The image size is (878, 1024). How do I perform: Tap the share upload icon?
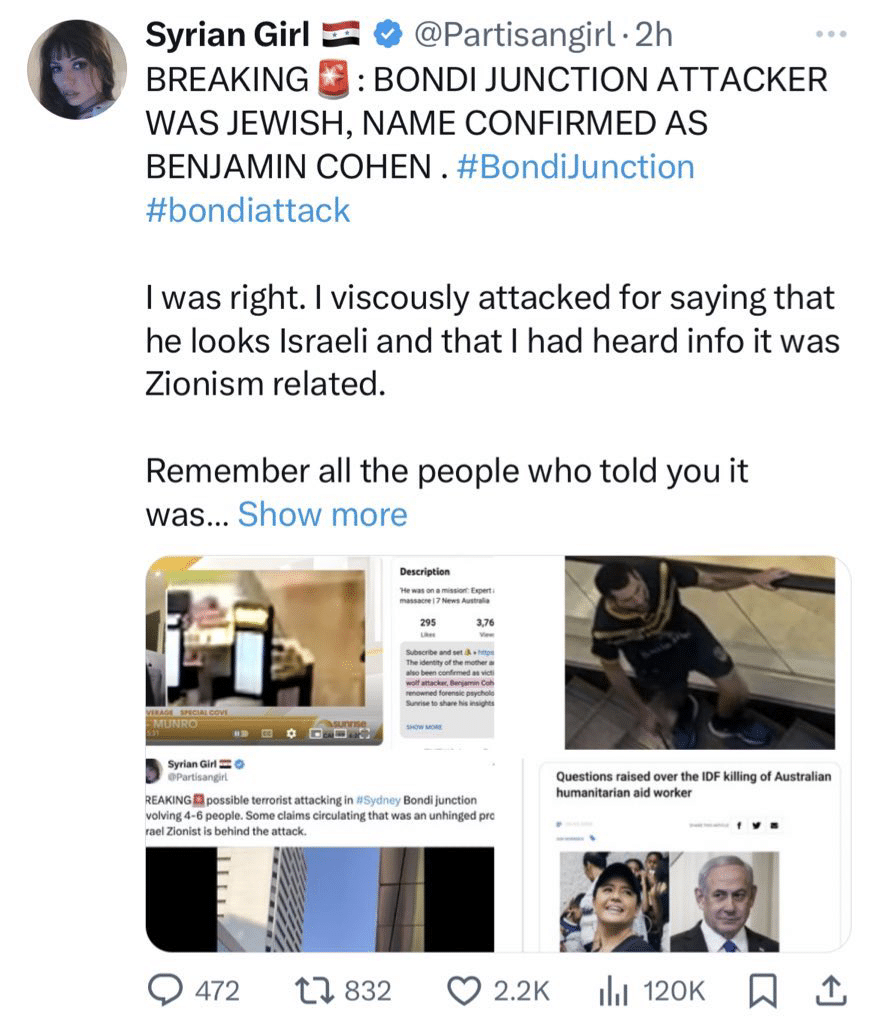[x=831, y=990]
